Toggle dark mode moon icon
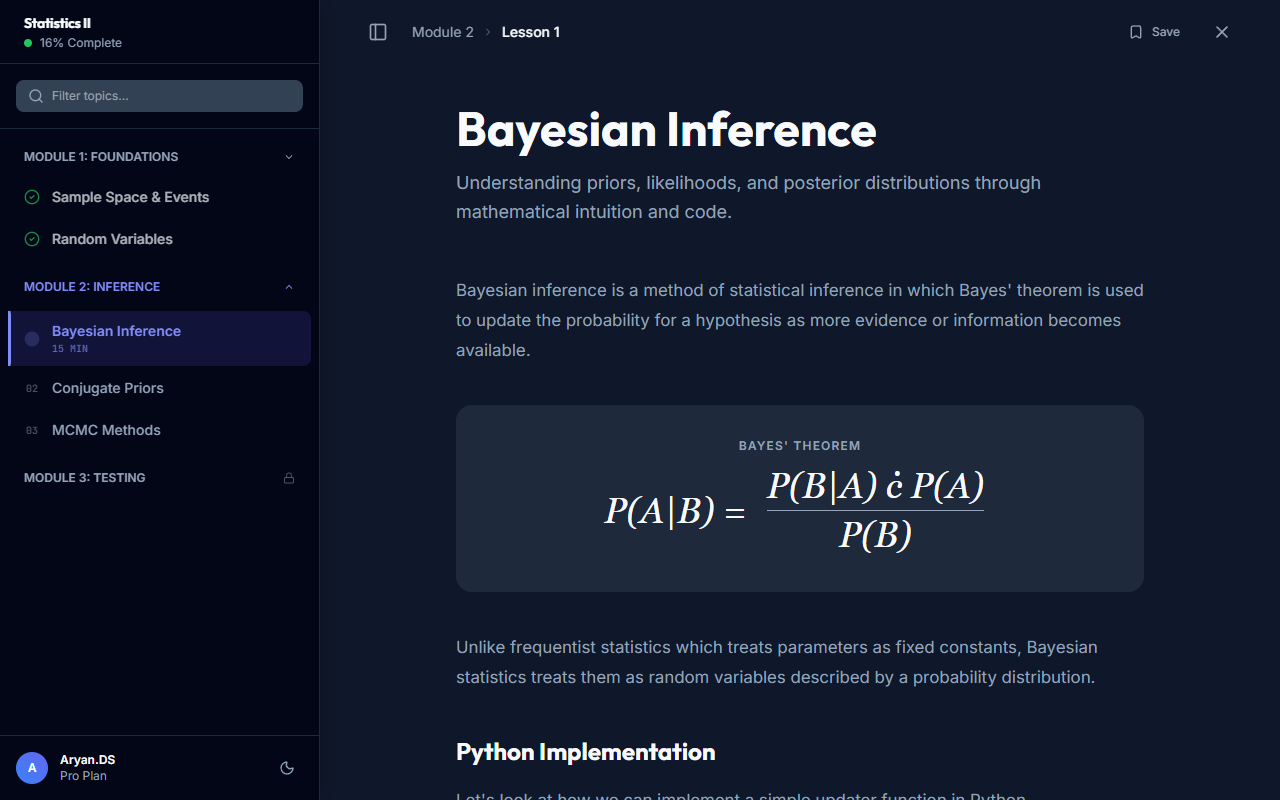Image resolution: width=1280 pixels, height=800 pixels. [287, 768]
